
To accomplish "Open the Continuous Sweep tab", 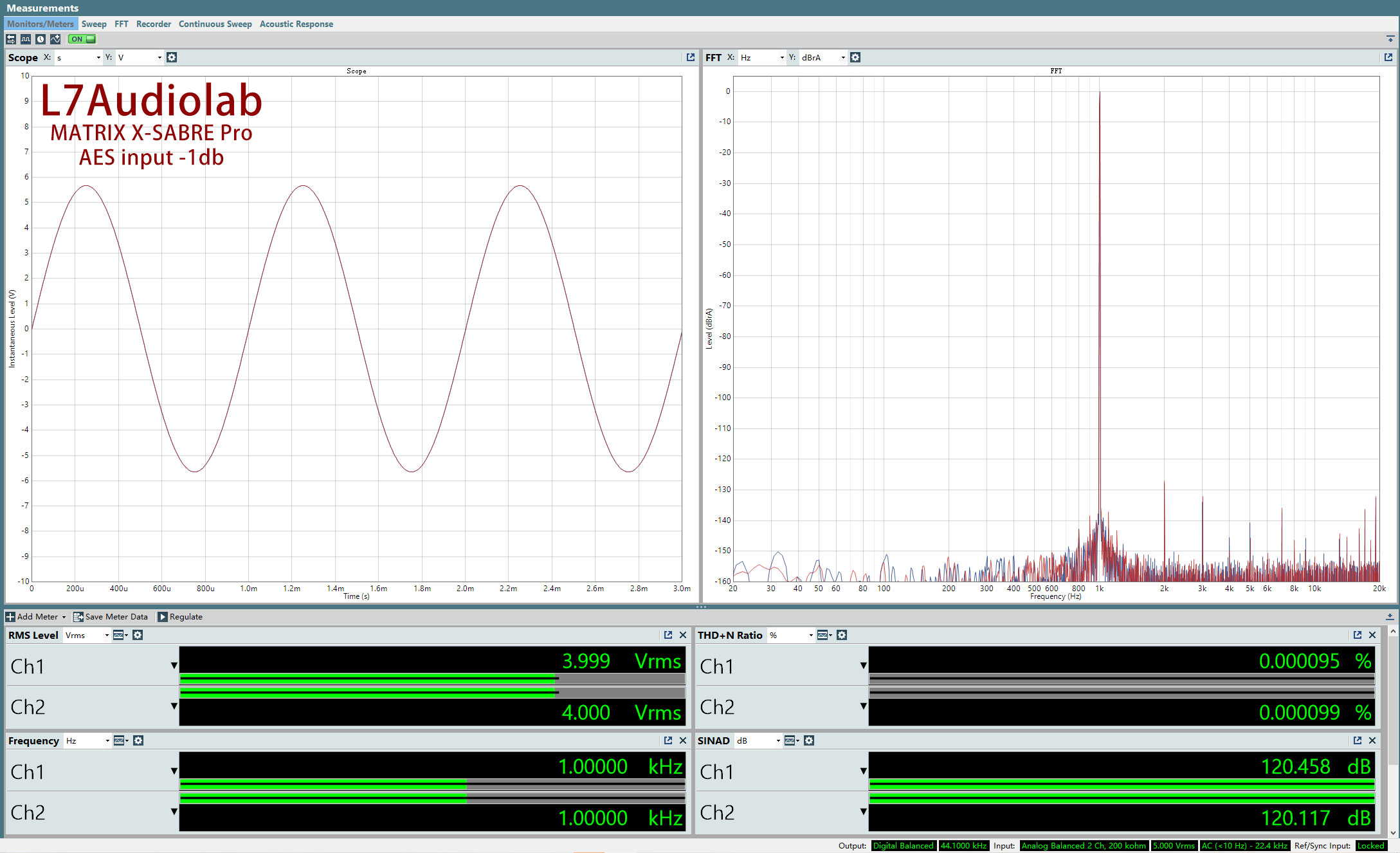I will (x=215, y=24).
